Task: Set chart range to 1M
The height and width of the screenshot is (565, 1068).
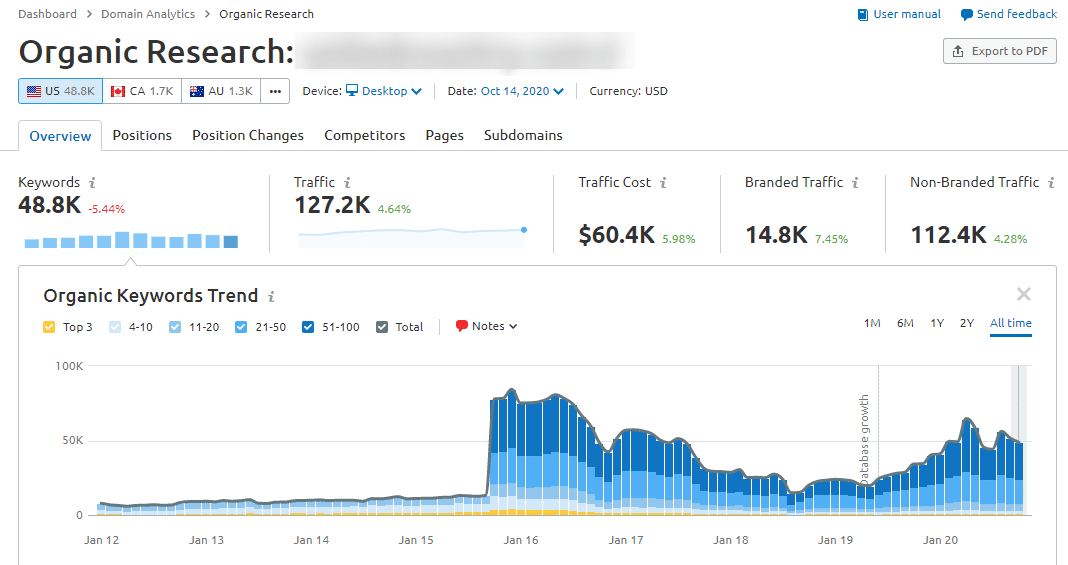Action: click(872, 323)
